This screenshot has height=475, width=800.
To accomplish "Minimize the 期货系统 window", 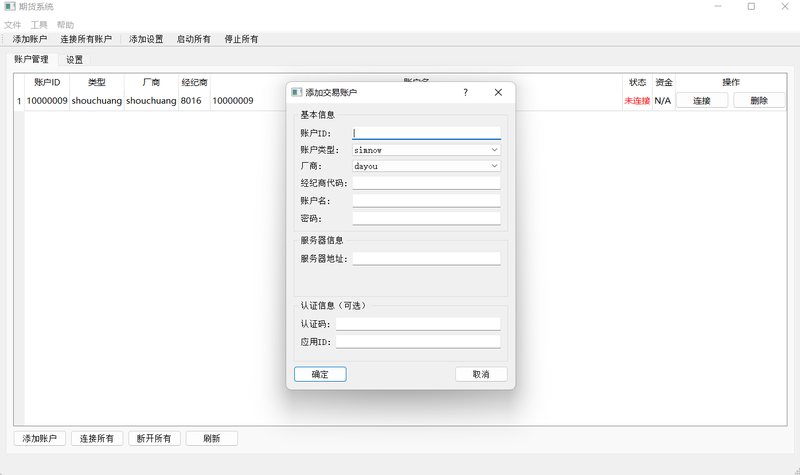I will coord(718,7).
